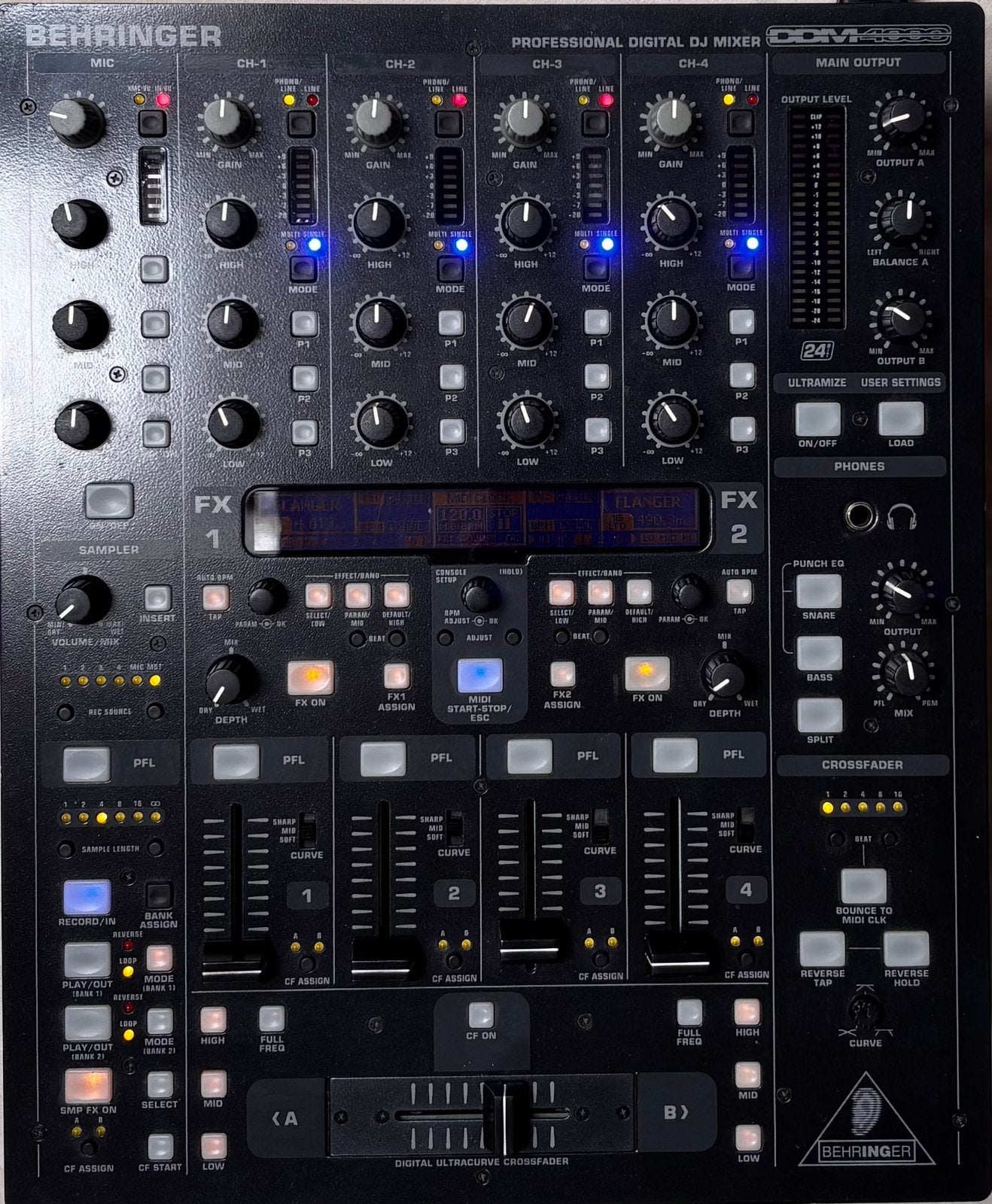This screenshot has width=992, height=1204.
Task: Enable the BASS punch EQ button
Action: click(819, 653)
